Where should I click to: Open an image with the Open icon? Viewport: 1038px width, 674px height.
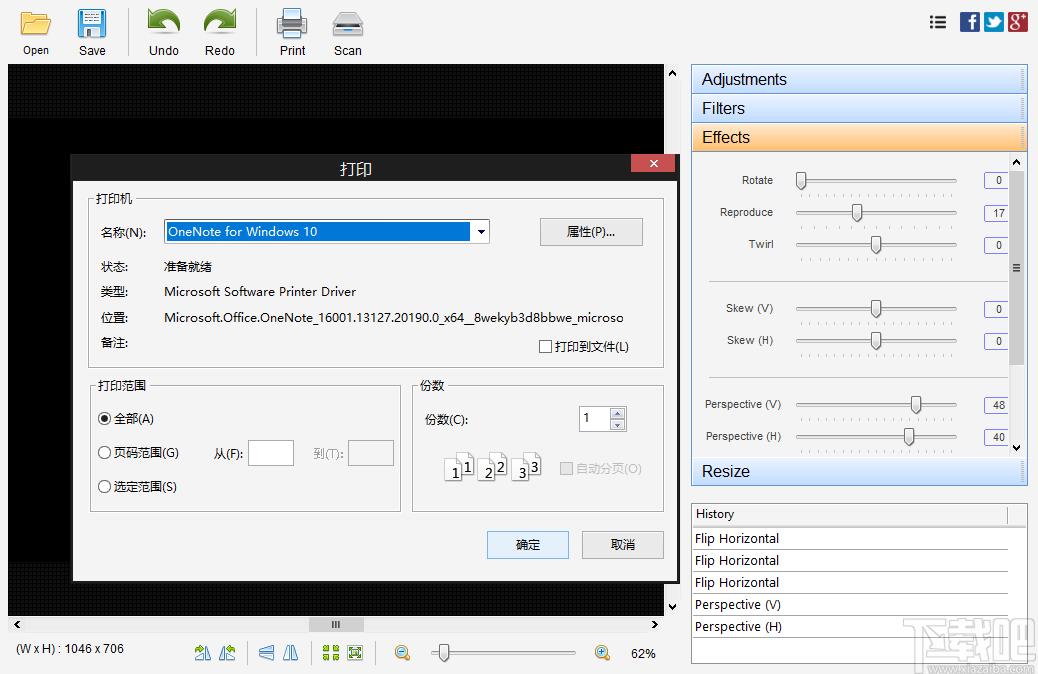[x=36, y=24]
